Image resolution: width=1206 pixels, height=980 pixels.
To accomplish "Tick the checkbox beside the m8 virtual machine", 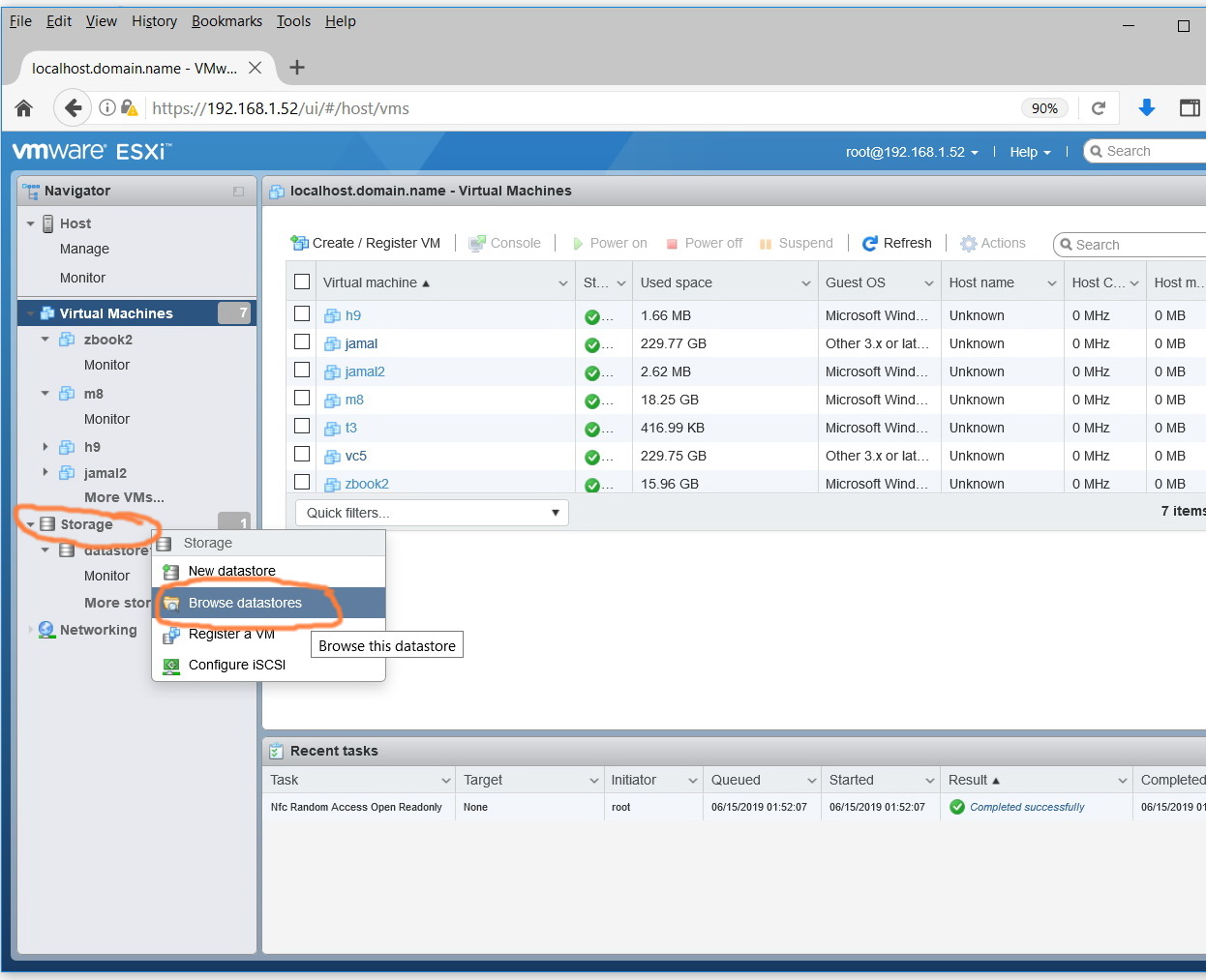I will [x=301, y=400].
